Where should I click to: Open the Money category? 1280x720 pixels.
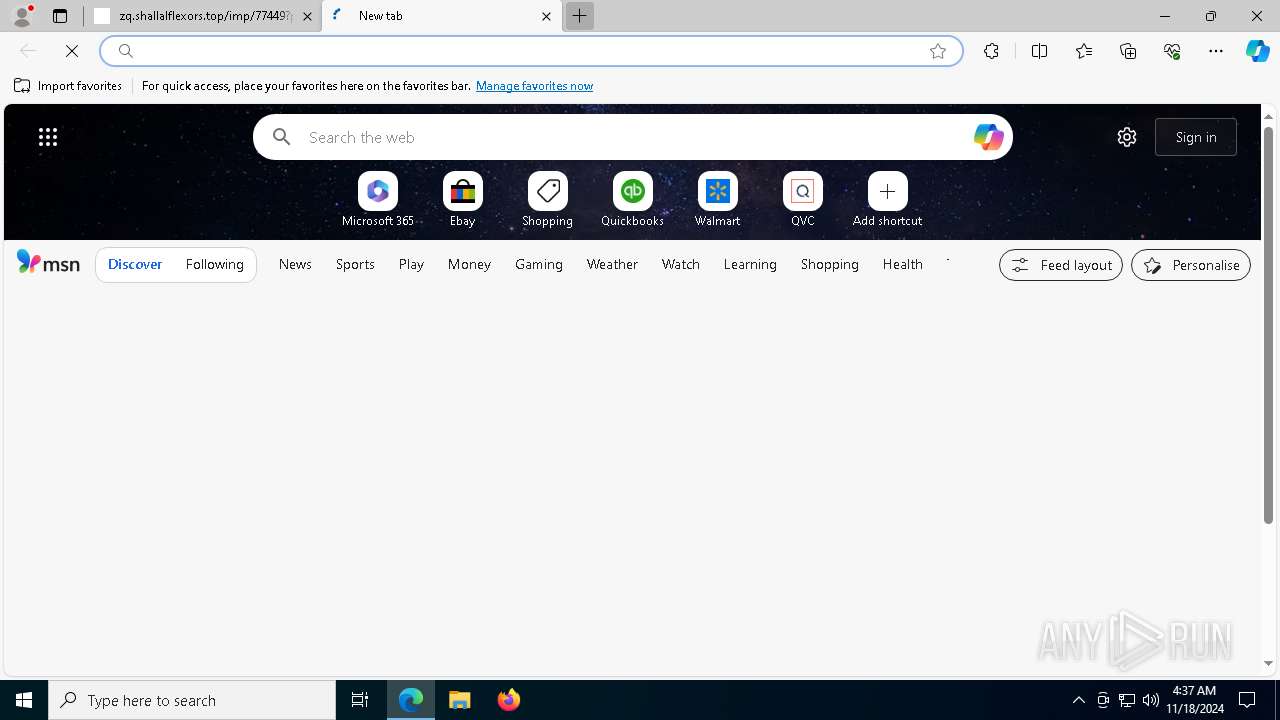click(x=469, y=264)
